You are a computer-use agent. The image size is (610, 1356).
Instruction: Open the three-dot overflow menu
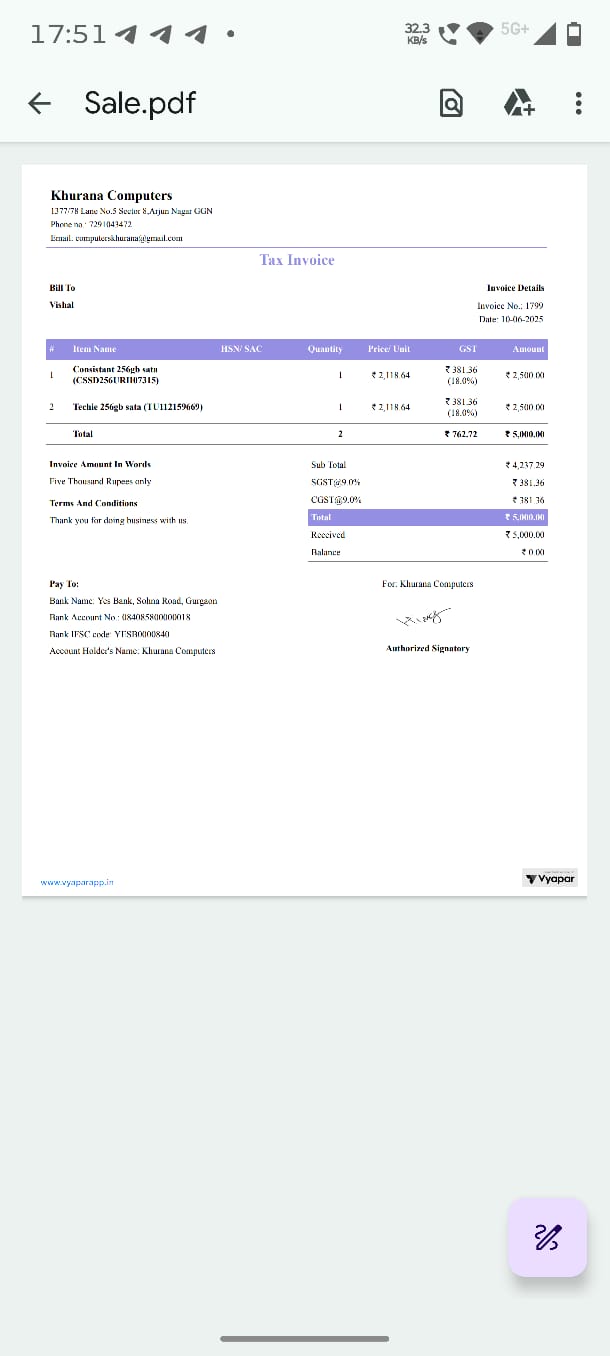click(578, 103)
